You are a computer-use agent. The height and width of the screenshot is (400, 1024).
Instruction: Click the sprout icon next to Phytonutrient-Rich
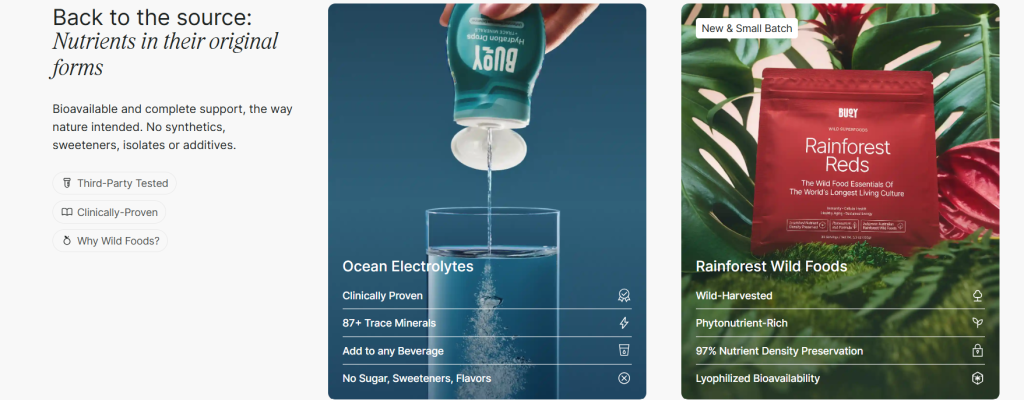click(977, 323)
